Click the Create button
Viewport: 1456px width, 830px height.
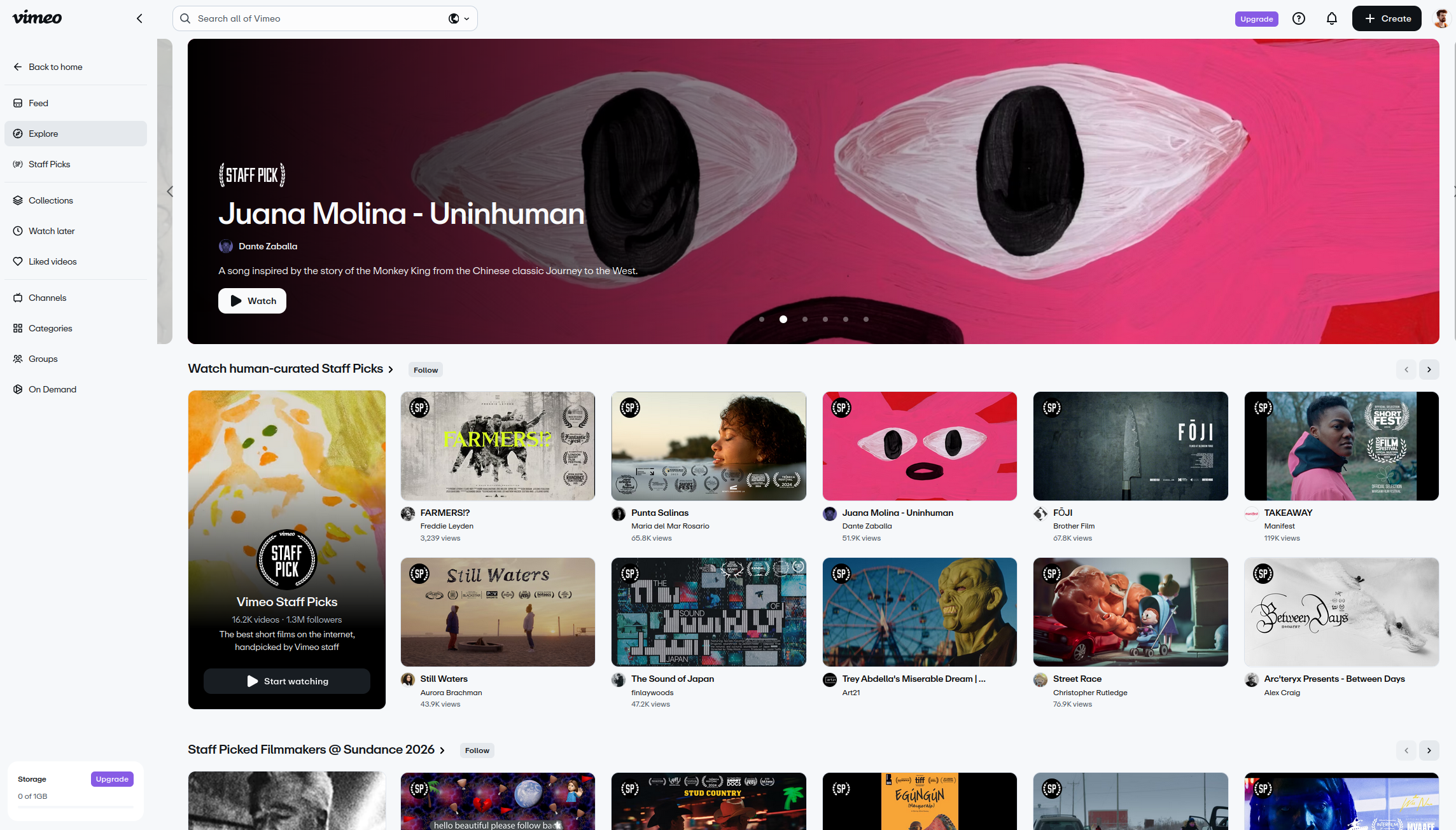[x=1386, y=18]
